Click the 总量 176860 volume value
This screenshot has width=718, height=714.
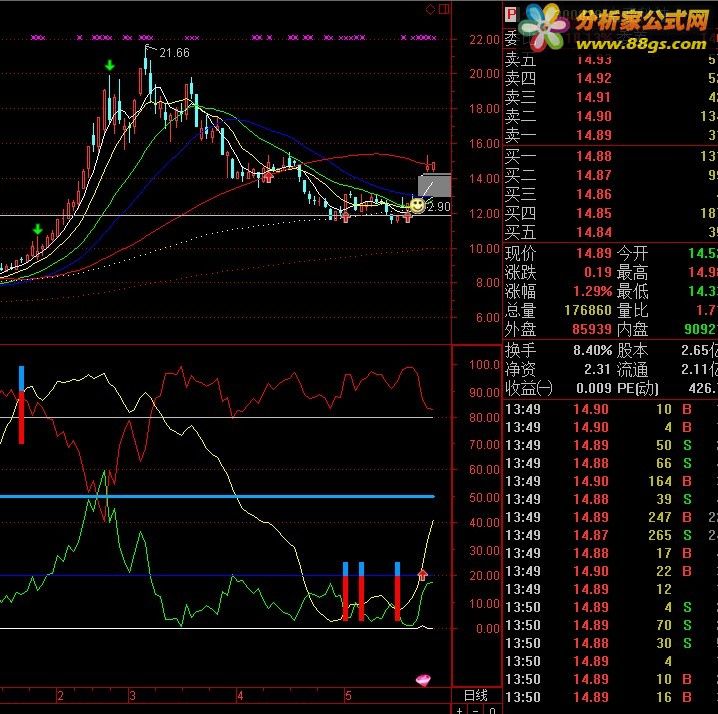(588, 311)
